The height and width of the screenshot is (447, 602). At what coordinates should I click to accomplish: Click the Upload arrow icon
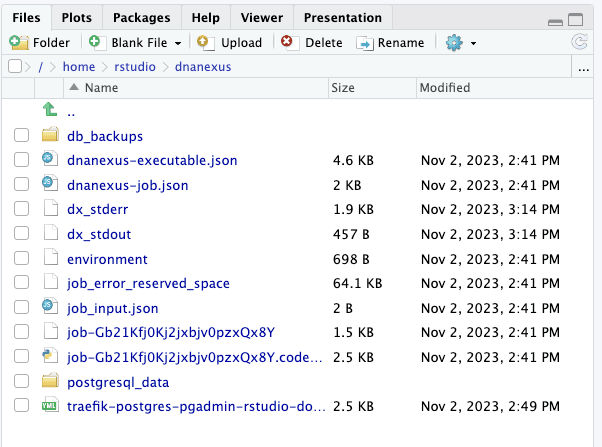(x=205, y=42)
